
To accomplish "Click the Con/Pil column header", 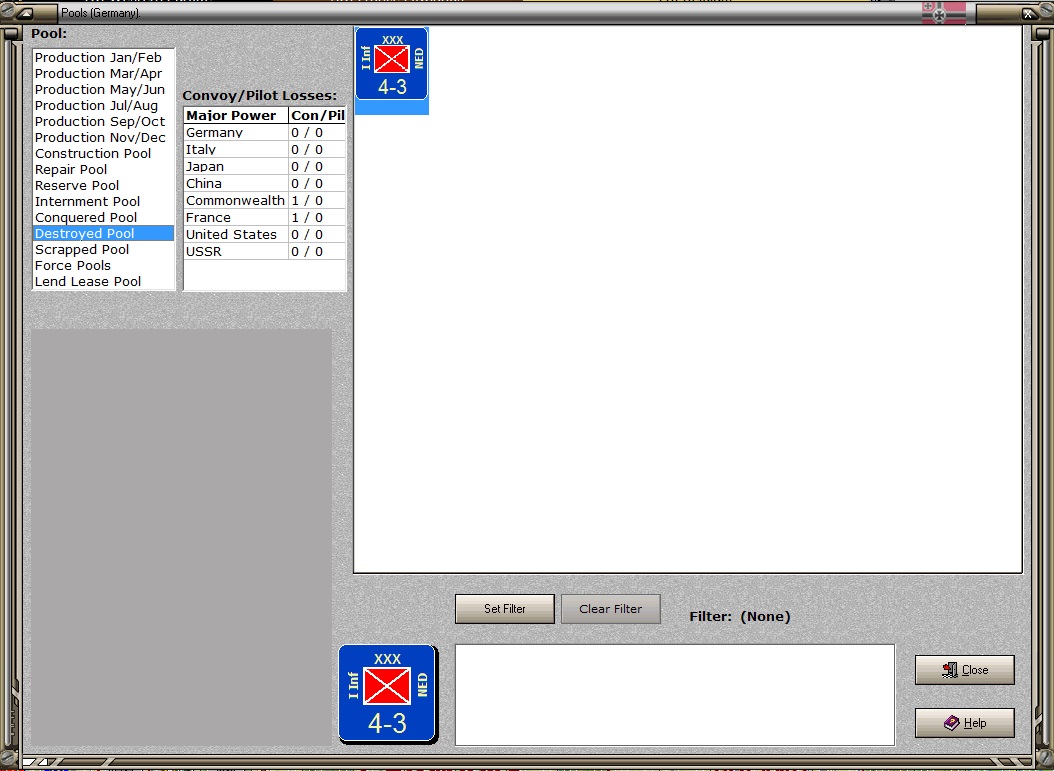I will pos(317,116).
